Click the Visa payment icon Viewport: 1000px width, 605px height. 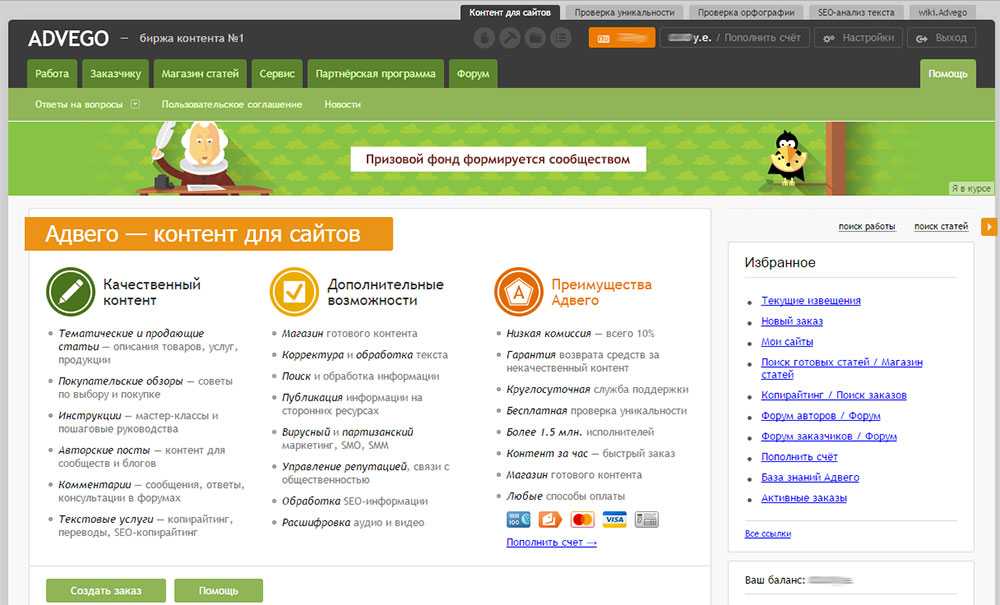coord(614,520)
